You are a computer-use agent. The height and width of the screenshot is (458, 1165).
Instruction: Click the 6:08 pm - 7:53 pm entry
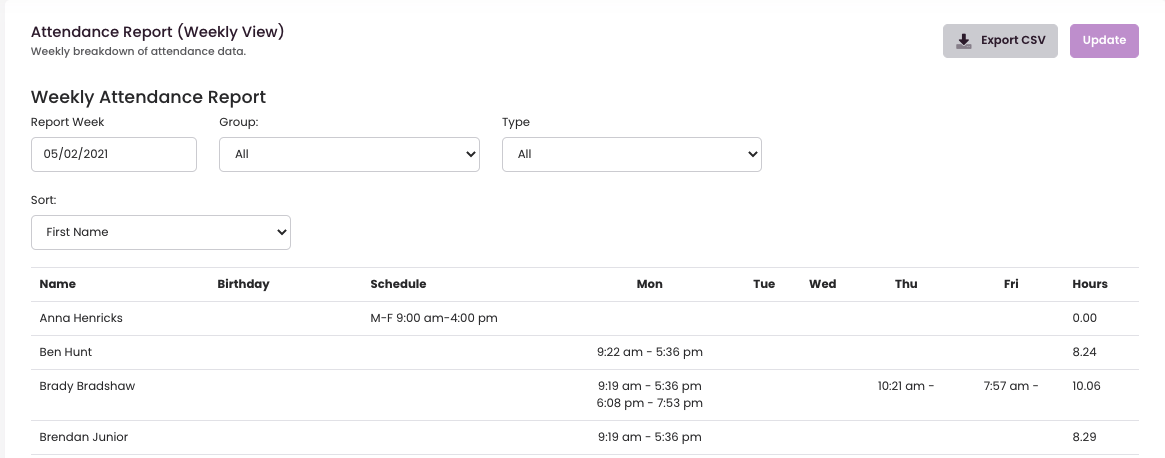click(649, 404)
